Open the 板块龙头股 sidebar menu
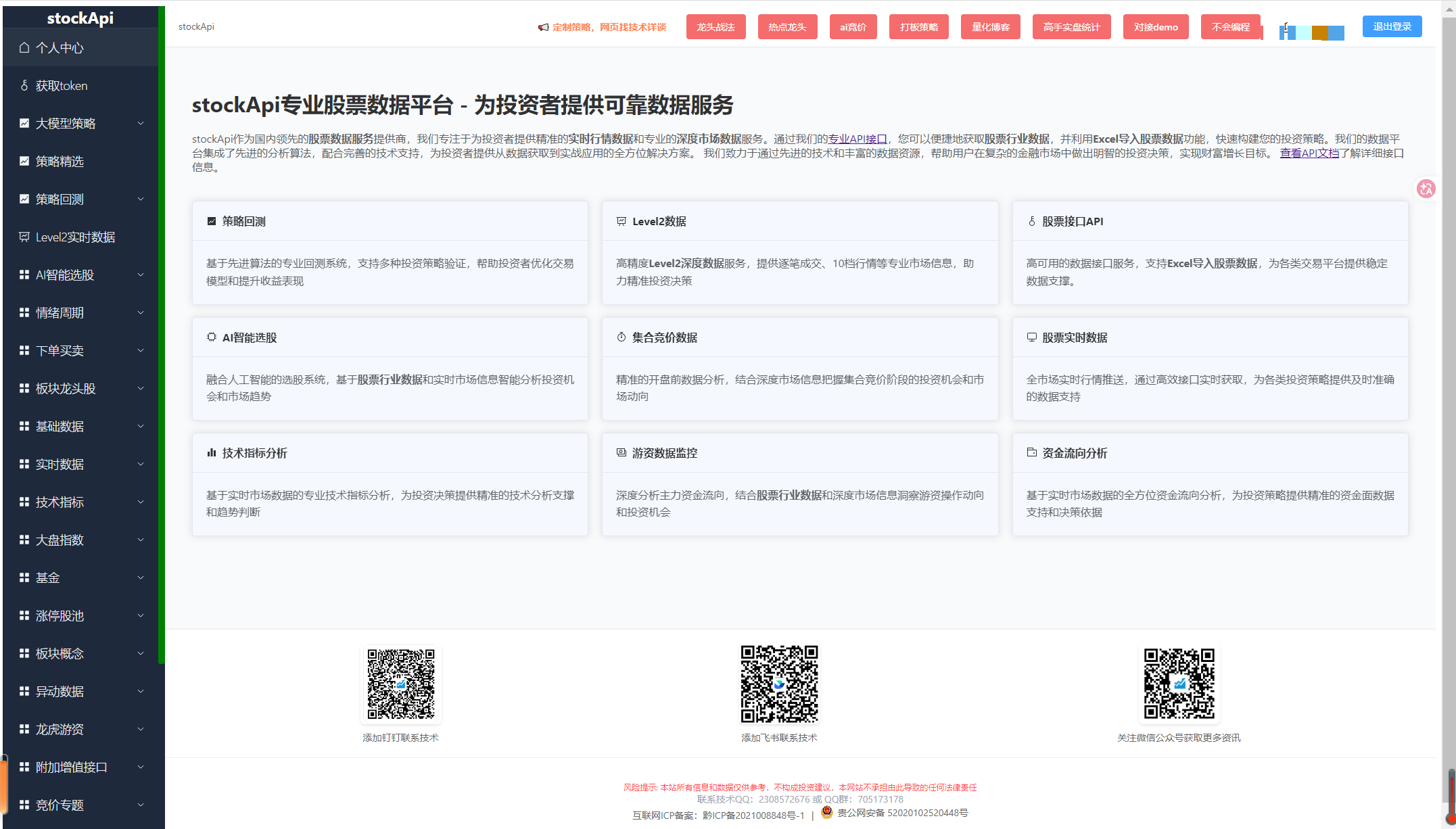Screen dimensions: 1456x829 pos(66,388)
